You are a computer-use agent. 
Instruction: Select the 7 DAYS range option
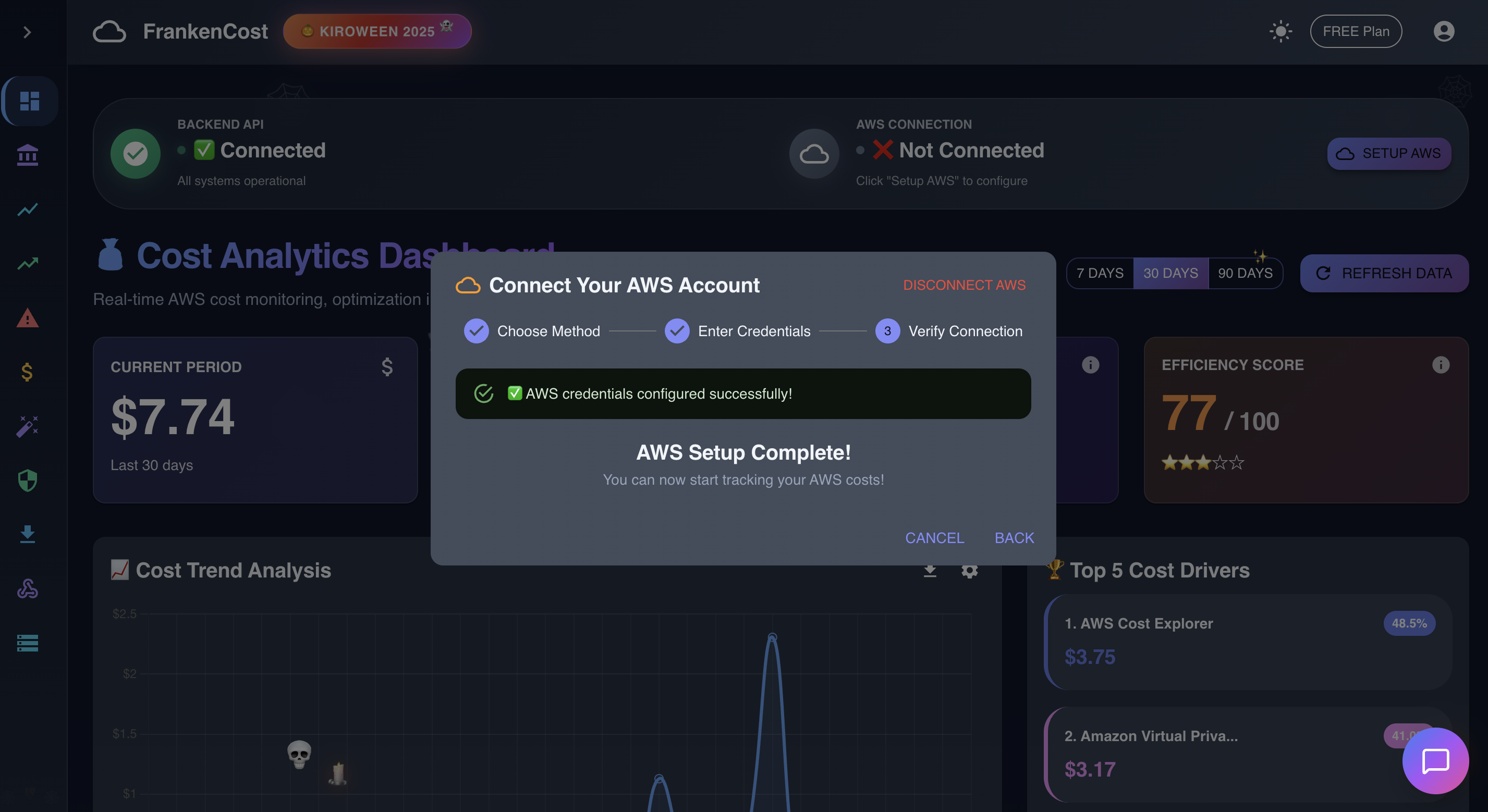coord(1099,273)
